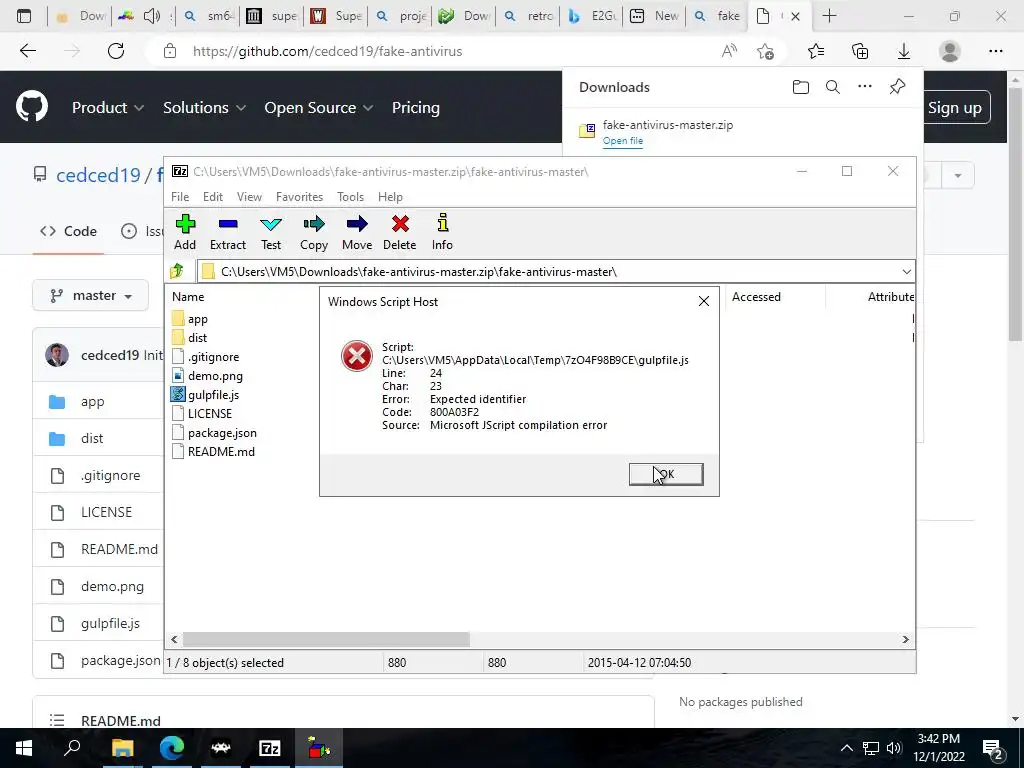Click the Name column header in 7-Zip
The height and width of the screenshot is (768, 1024).
pyautogui.click(x=188, y=296)
